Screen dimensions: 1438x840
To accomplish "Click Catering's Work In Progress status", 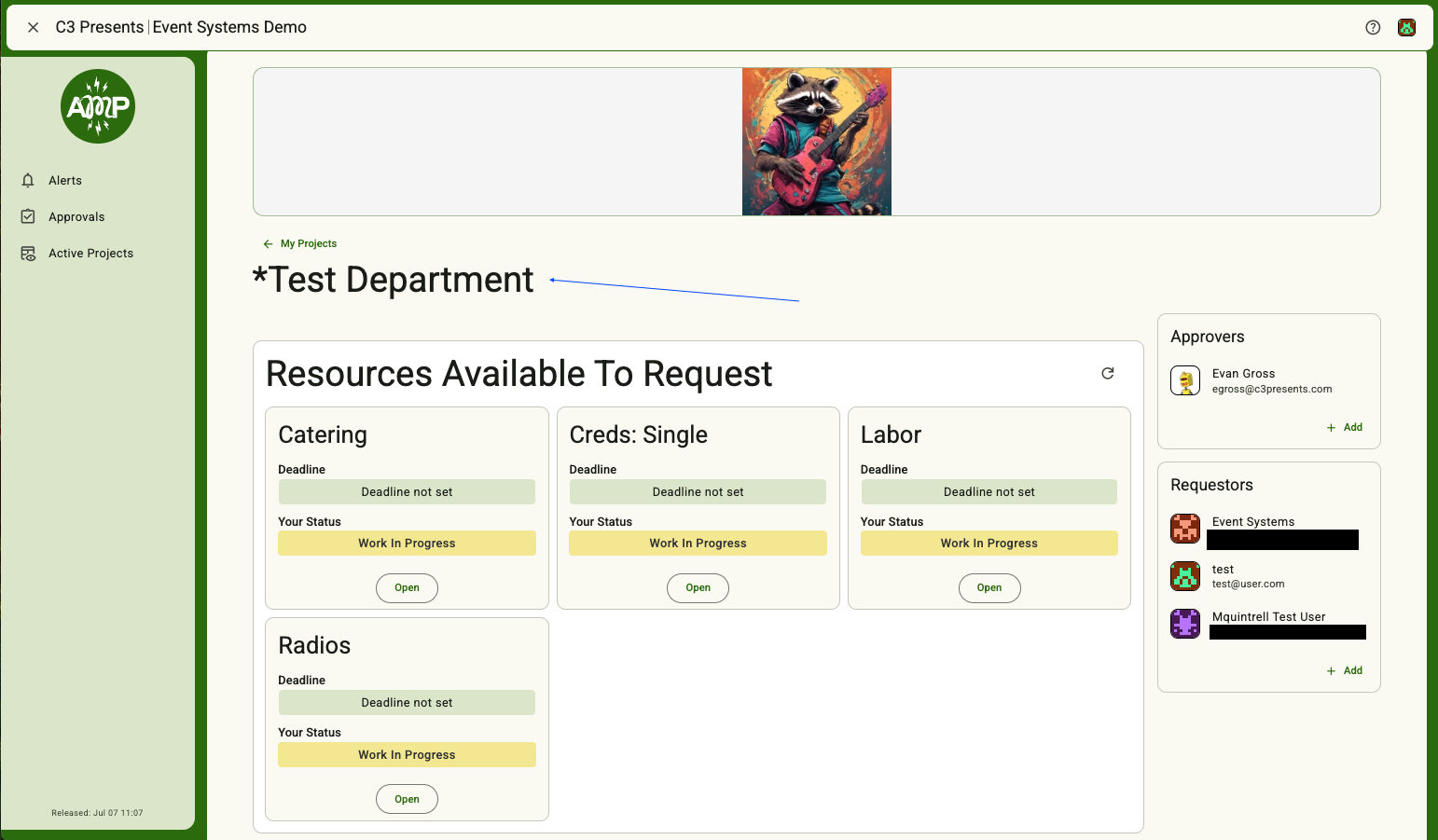I will coord(407,543).
